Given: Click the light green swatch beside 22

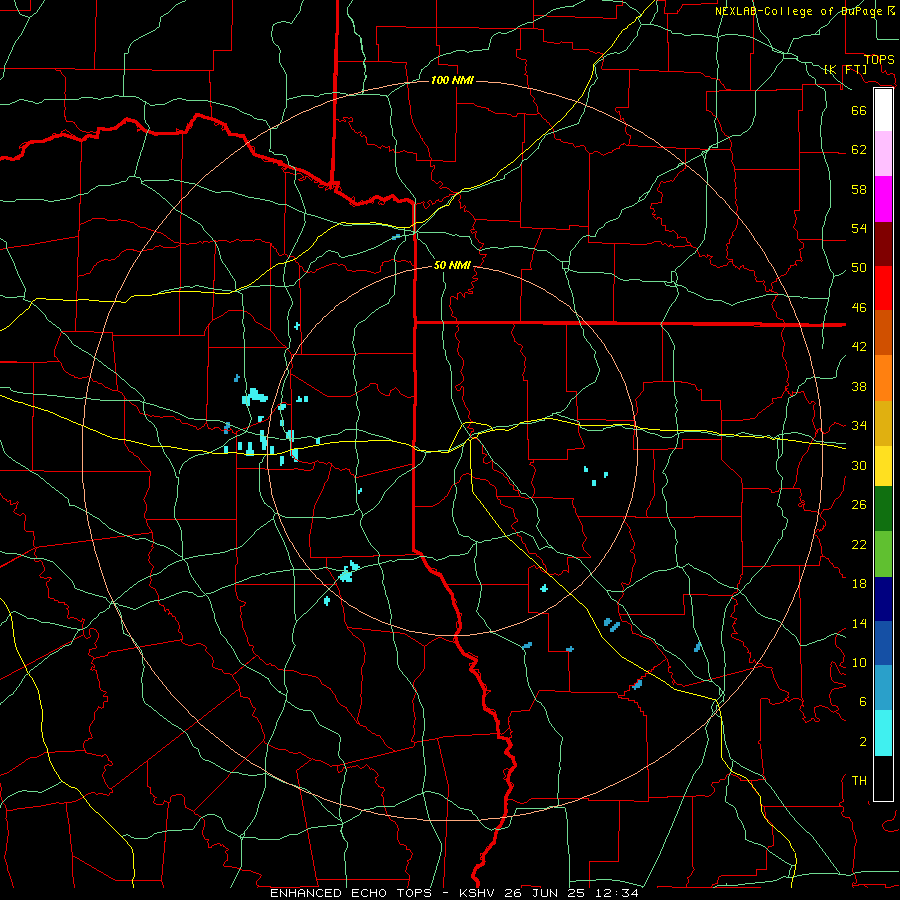Looking at the screenshot, I should (883, 554).
